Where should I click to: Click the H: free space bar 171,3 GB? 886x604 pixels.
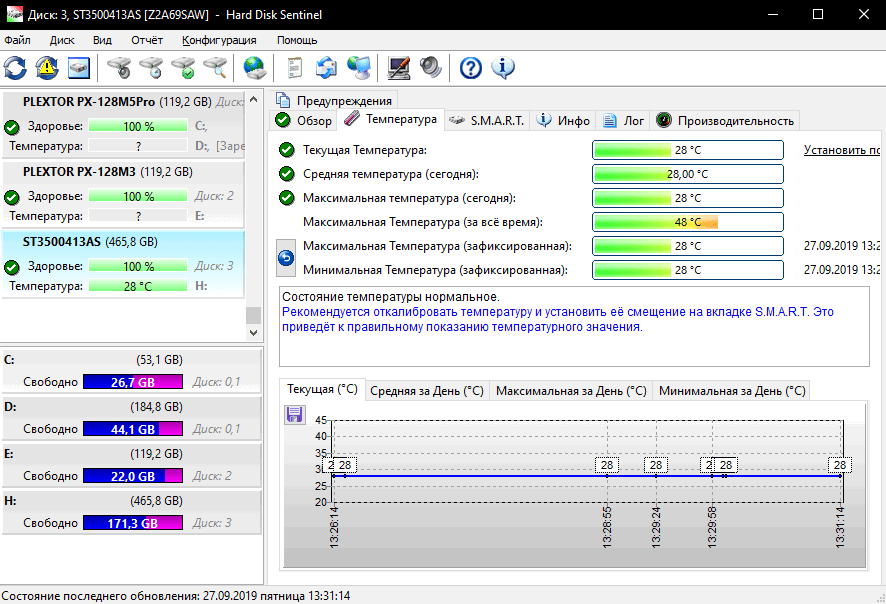[x=133, y=523]
